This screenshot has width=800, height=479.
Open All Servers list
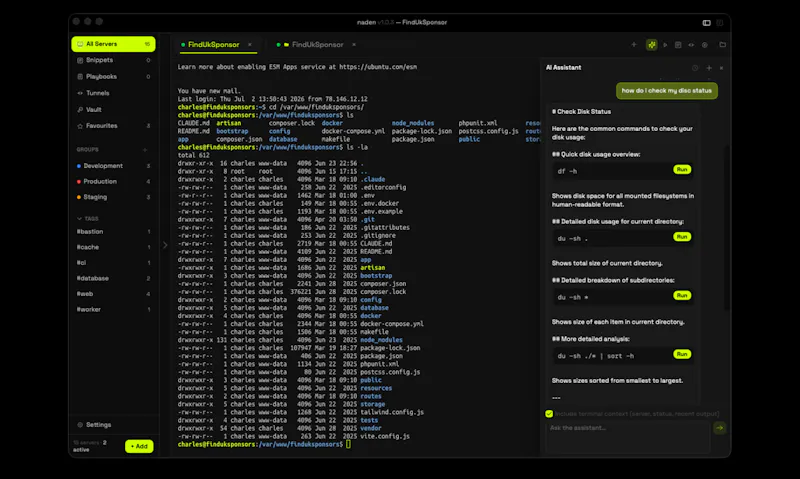coord(113,44)
